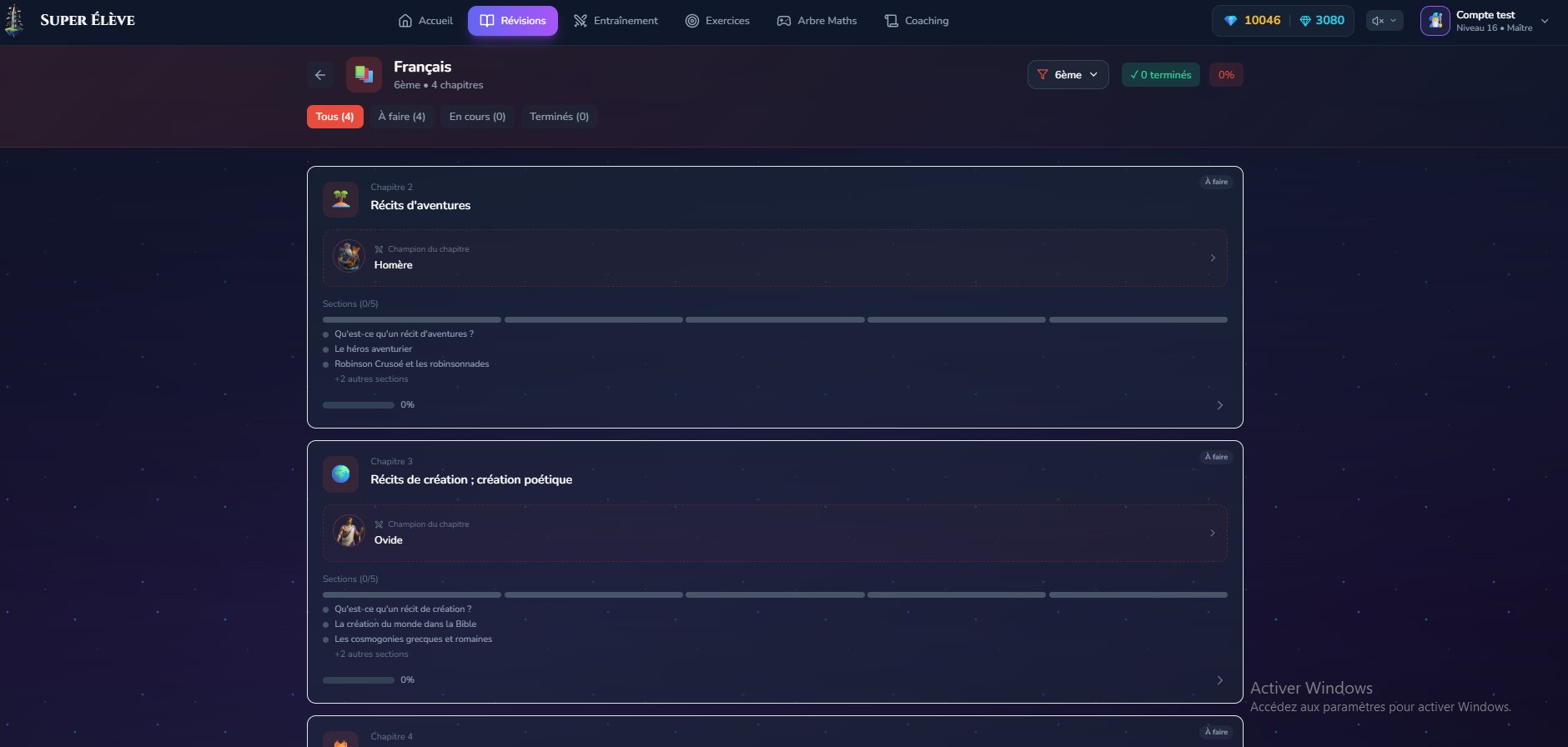Click Homère champion avatar
This screenshot has height=747, width=1568.
point(349,257)
